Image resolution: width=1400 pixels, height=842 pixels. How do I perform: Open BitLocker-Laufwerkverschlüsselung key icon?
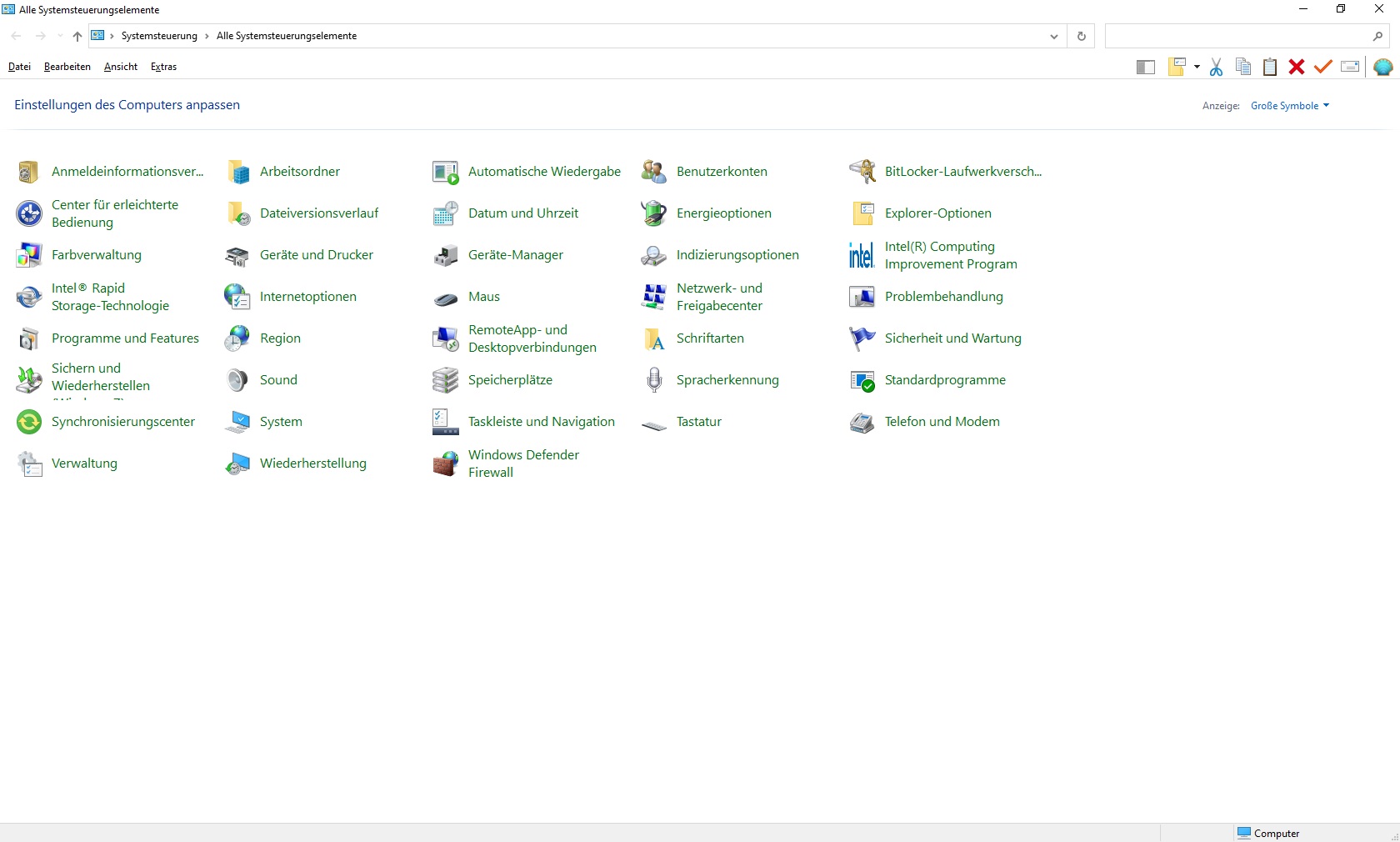coord(862,172)
